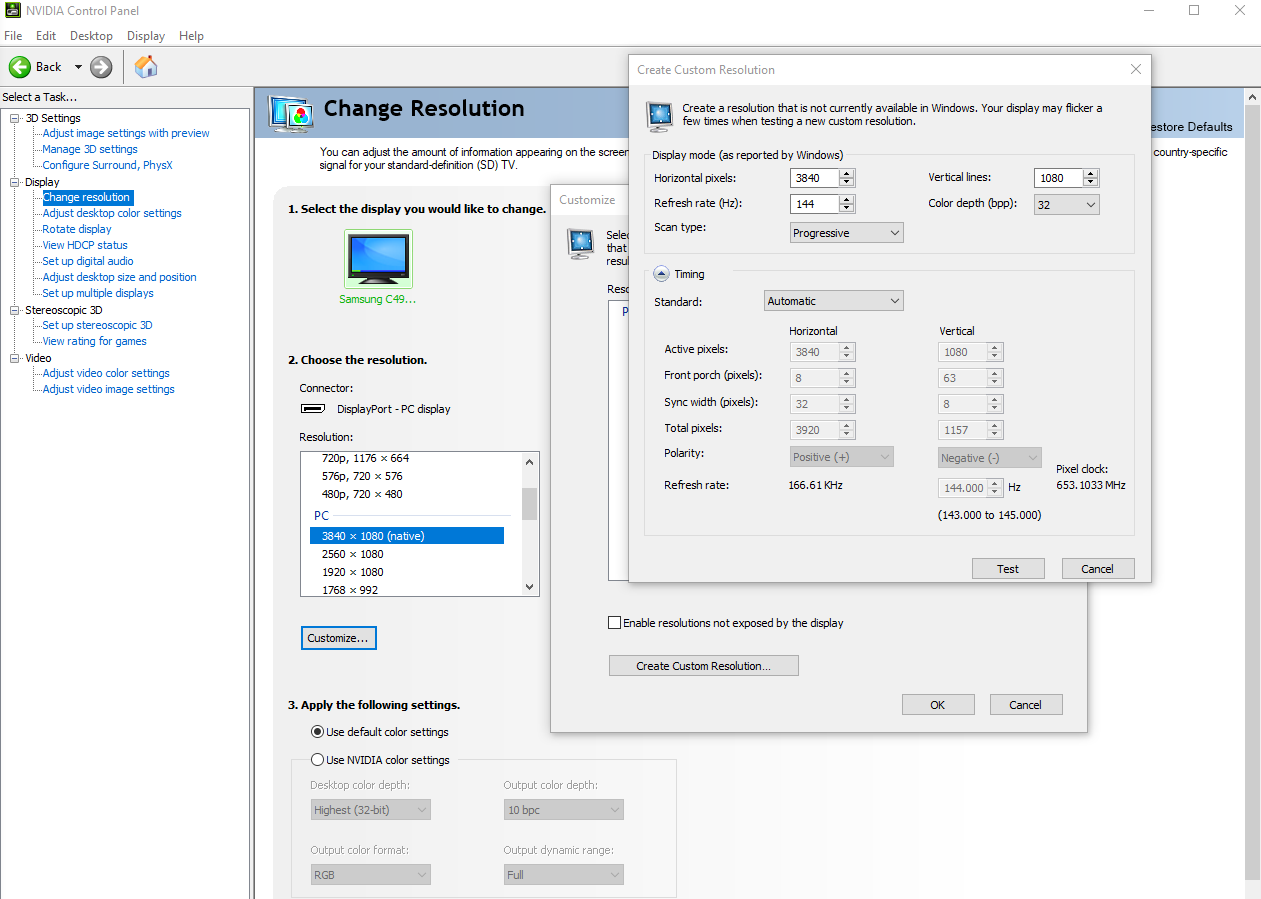1261x899 pixels.
Task: Click the Test button
Action: tap(1008, 568)
